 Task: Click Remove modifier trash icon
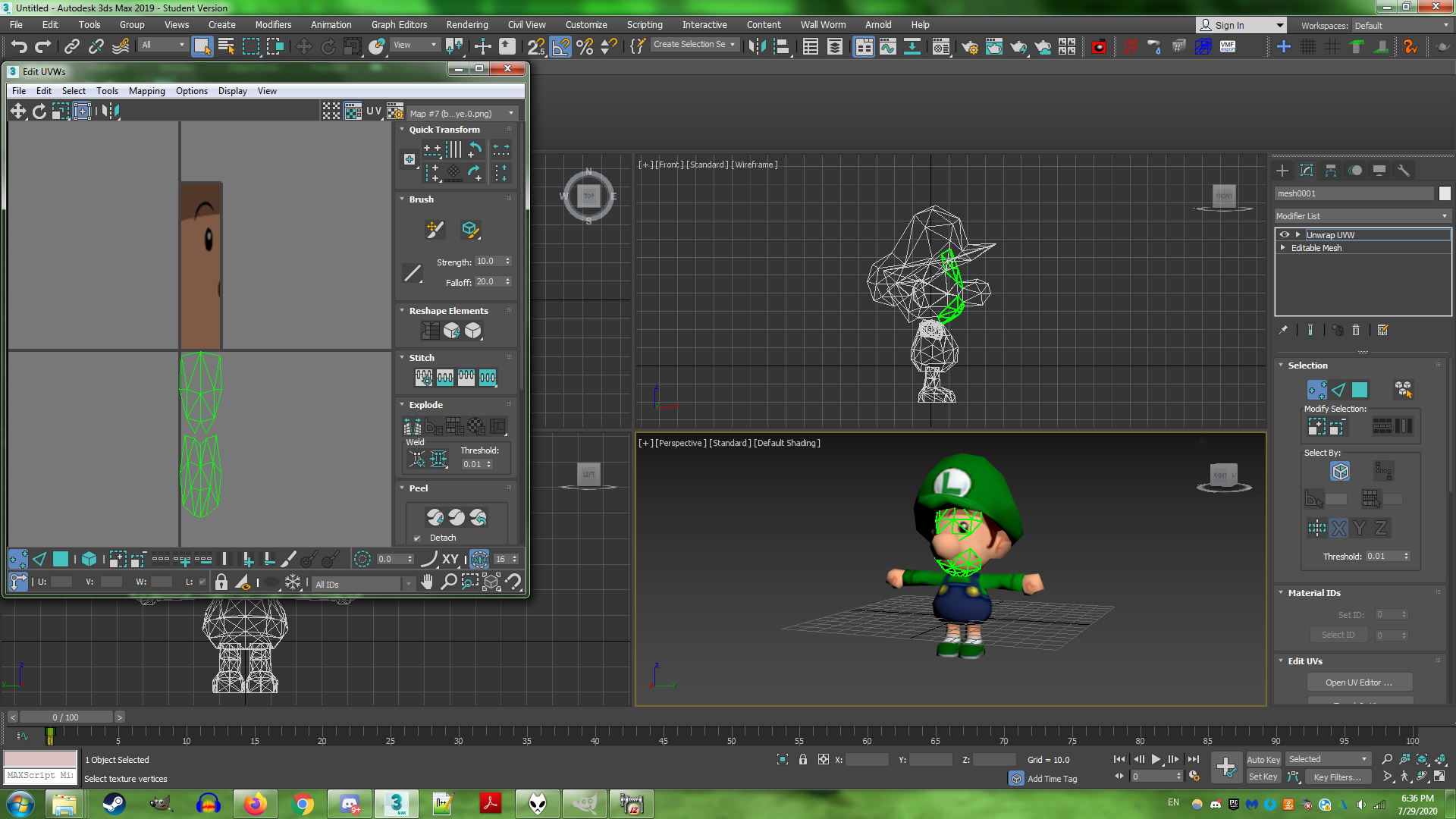[x=1356, y=330]
